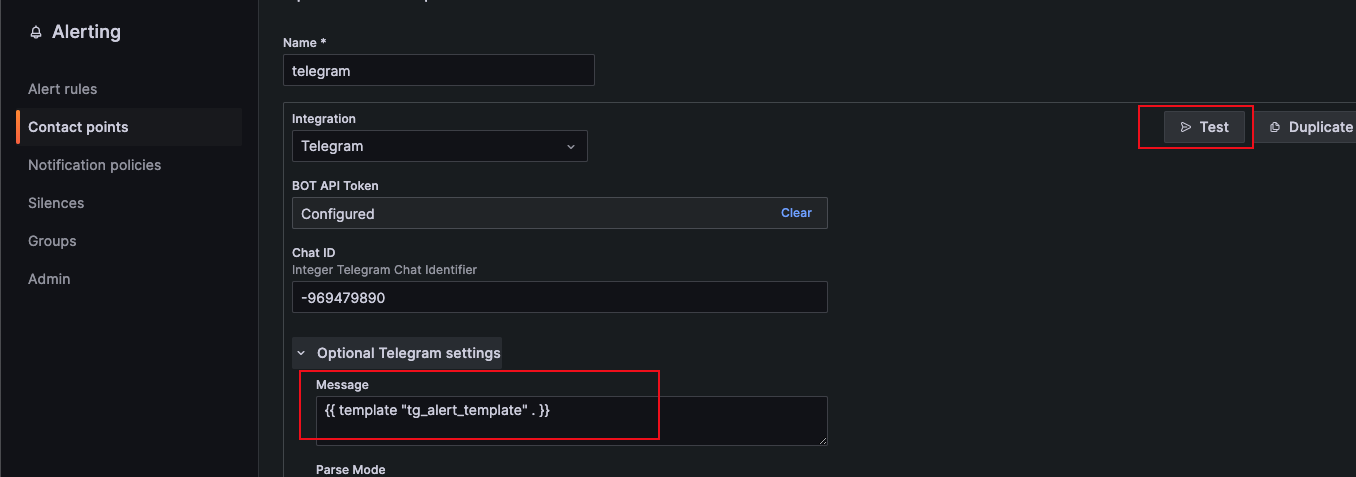Click the Alerting bell icon
This screenshot has width=1356, height=477.
click(x=36, y=33)
